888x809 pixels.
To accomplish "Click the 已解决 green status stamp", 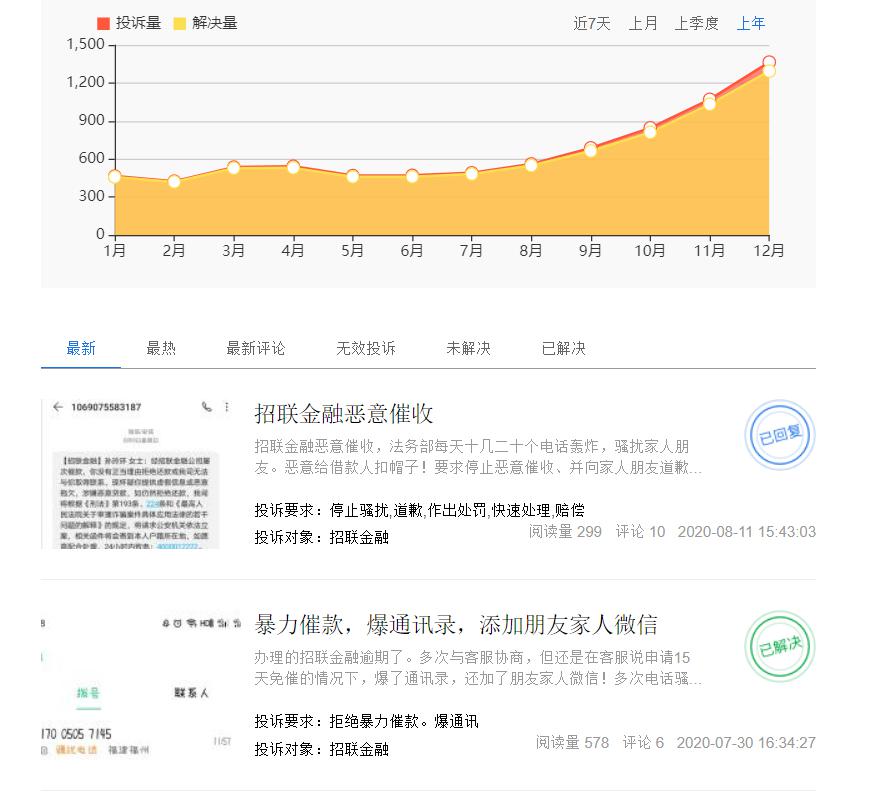I will pyautogui.click(x=780, y=646).
